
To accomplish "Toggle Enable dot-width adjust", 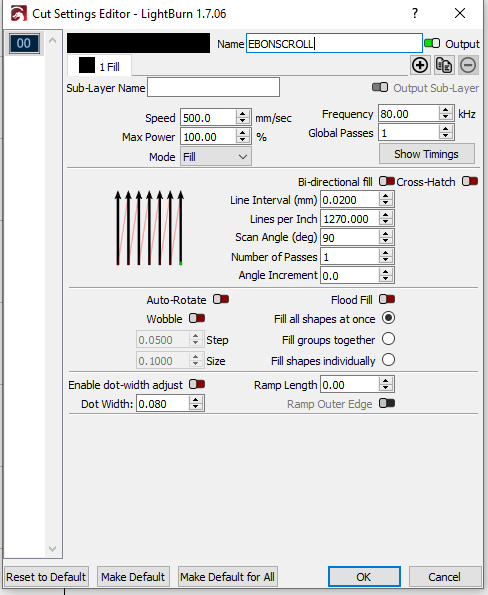I will pyautogui.click(x=197, y=384).
